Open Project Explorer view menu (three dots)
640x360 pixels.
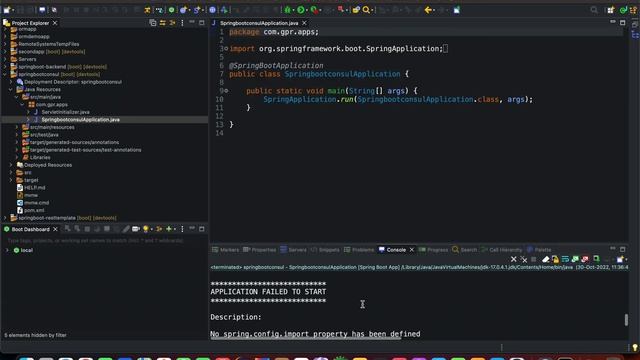(x=182, y=23)
